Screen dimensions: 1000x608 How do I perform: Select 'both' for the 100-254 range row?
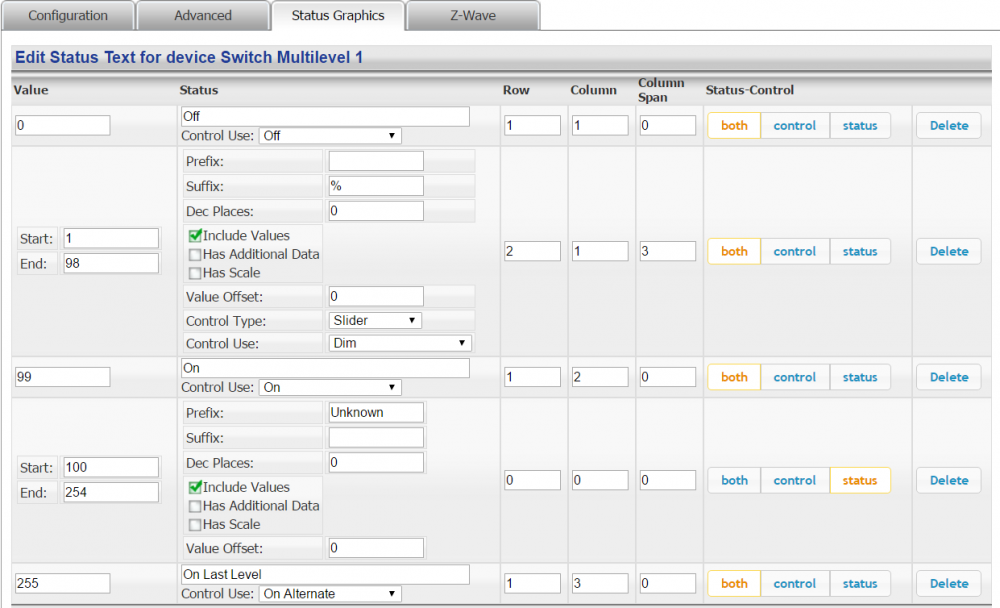(734, 481)
